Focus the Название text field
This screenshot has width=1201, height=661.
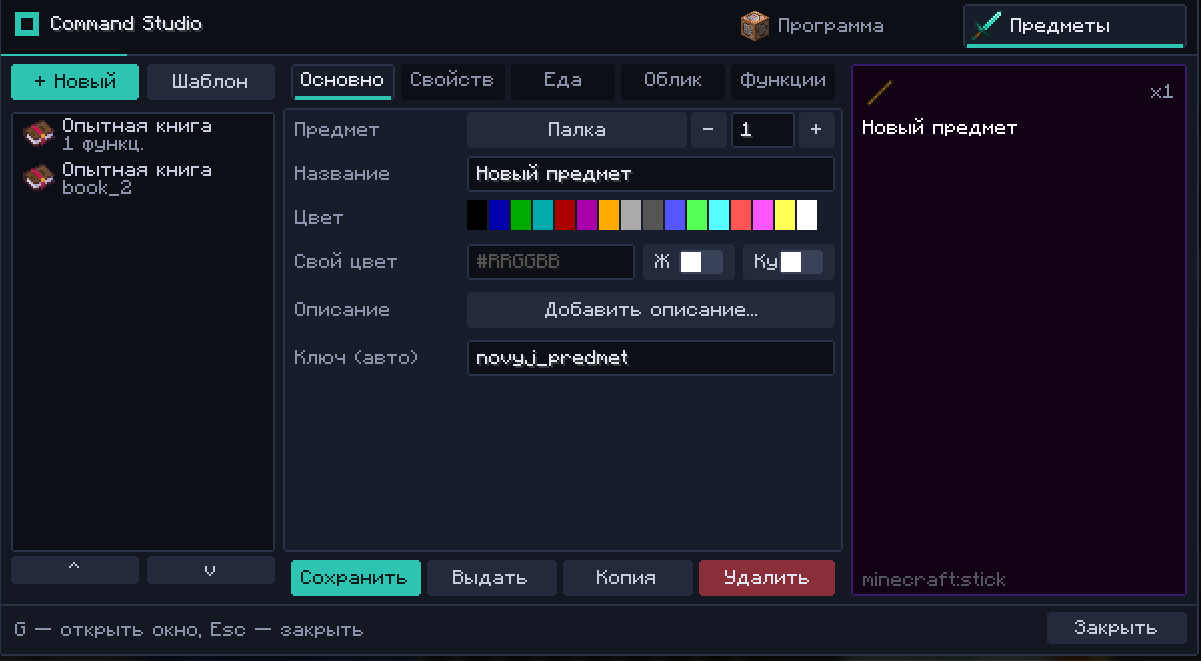(651, 174)
